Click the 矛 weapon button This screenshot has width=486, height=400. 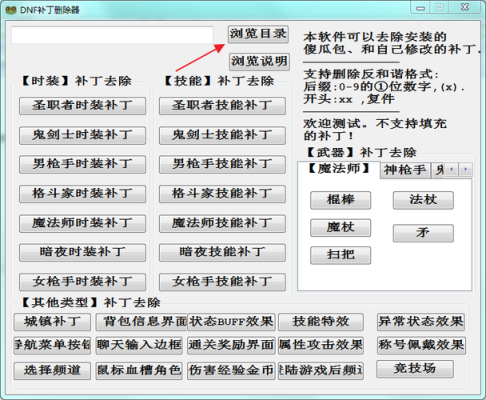click(423, 233)
